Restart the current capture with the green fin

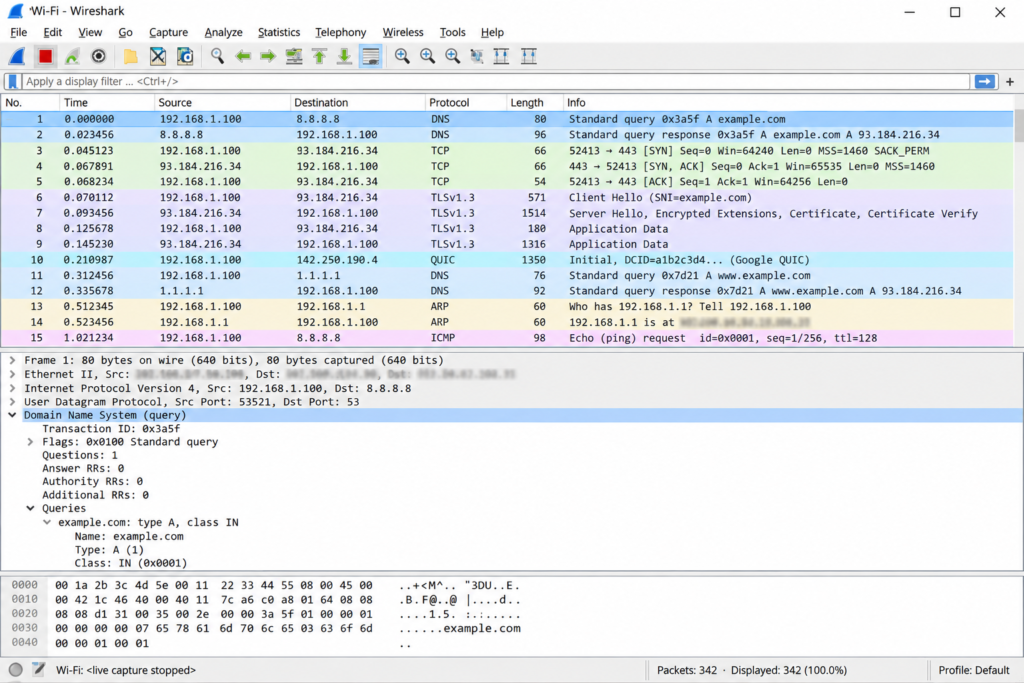click(72, 57)
